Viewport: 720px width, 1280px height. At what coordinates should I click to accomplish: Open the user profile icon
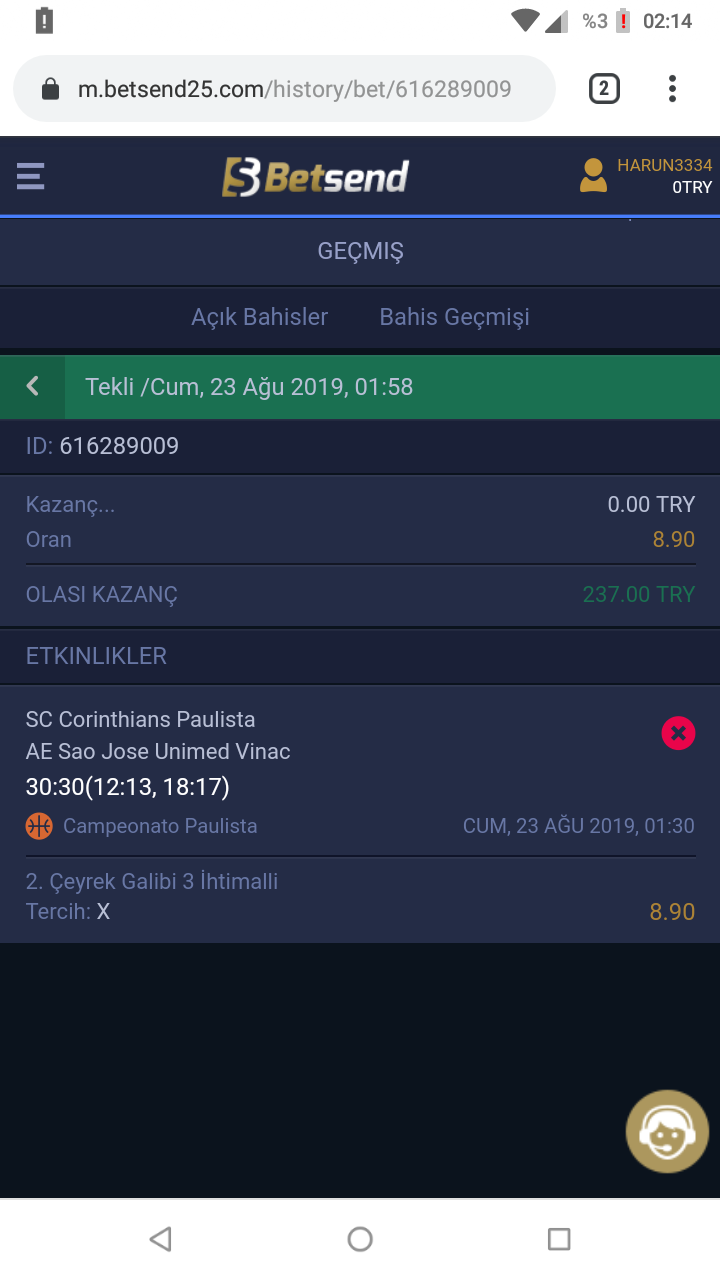coord(593,176)
